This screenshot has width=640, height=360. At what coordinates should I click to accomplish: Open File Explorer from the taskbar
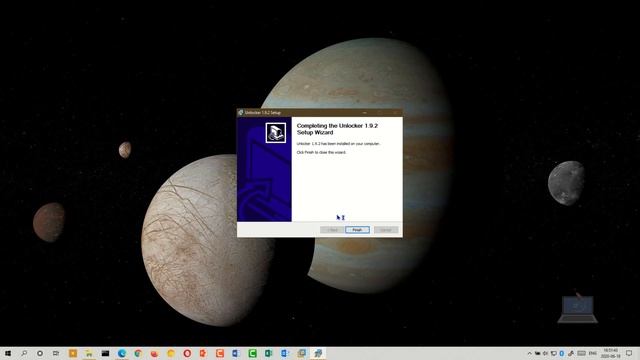89,353
